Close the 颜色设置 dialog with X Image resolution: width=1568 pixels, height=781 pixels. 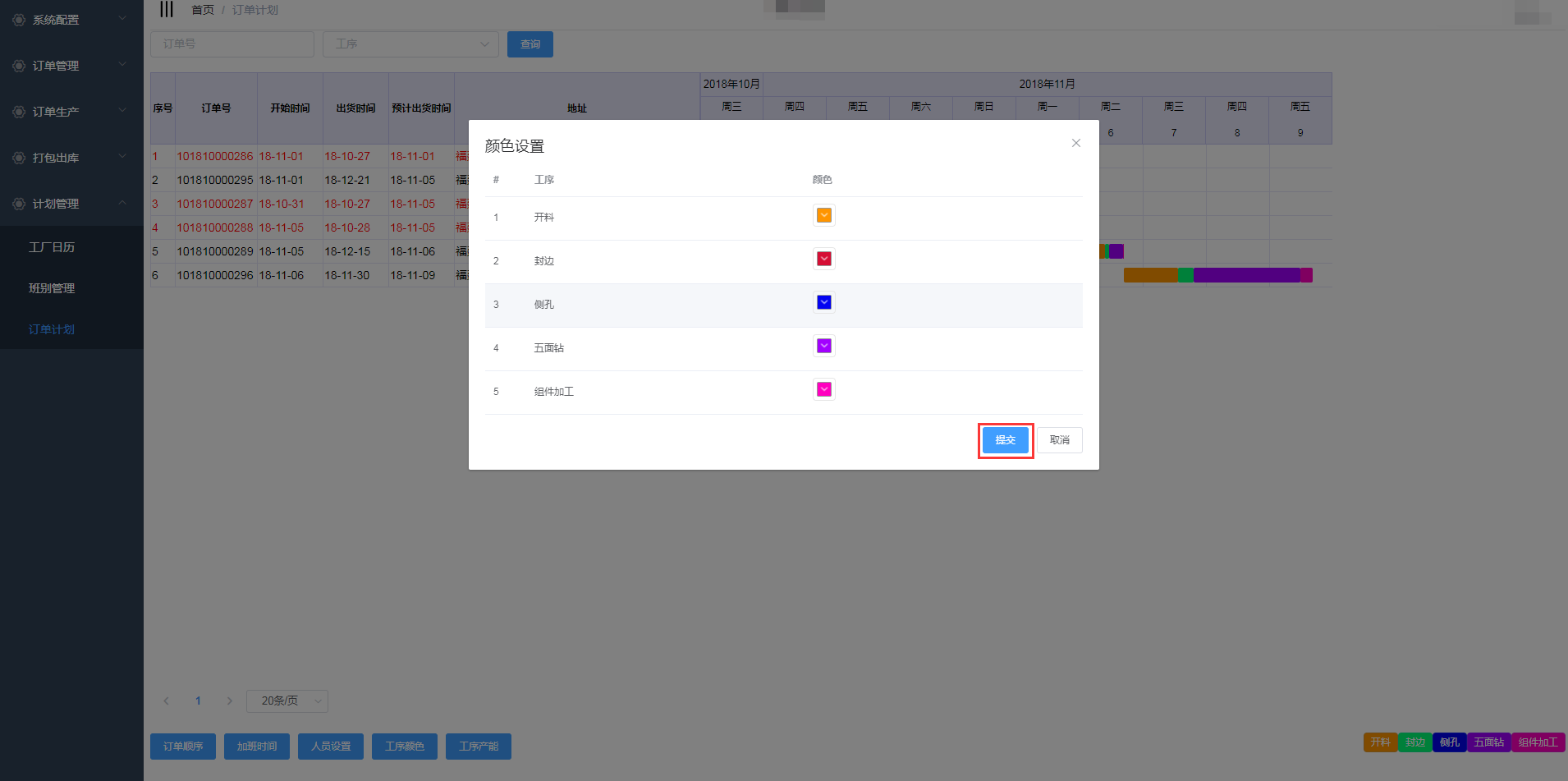point(1075,143)
